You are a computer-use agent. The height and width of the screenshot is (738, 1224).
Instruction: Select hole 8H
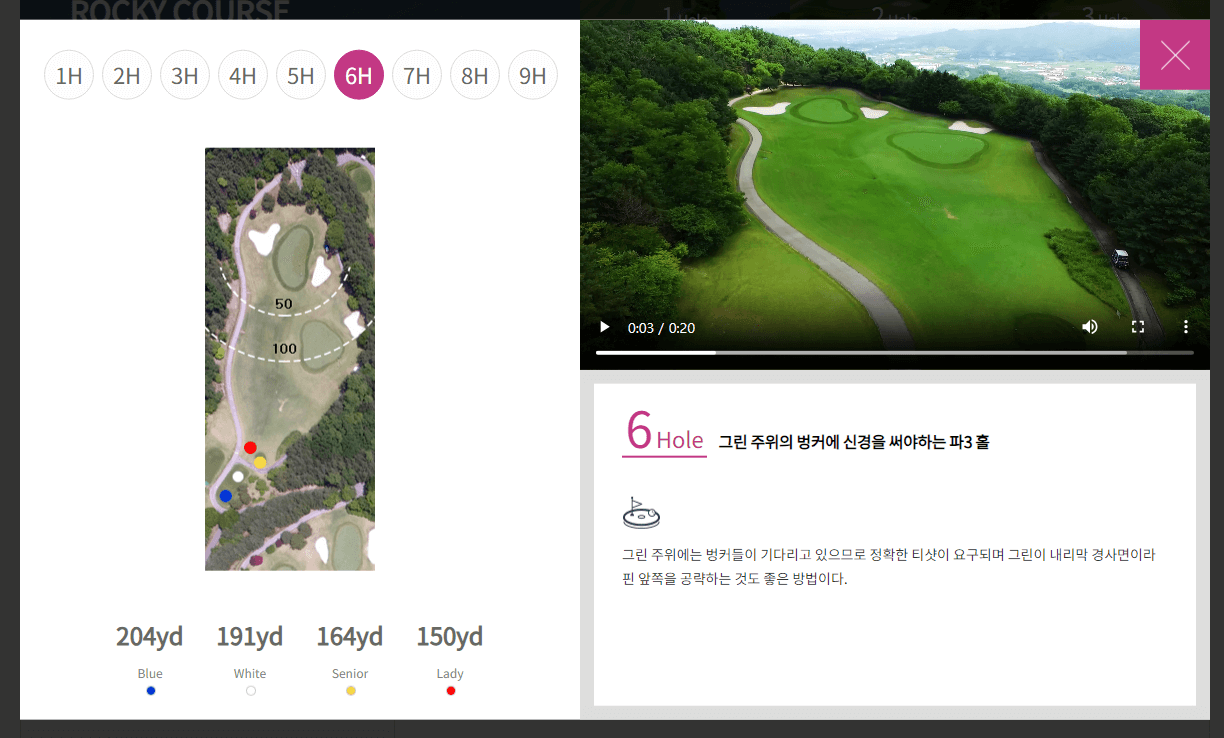(x=475, y=74)
